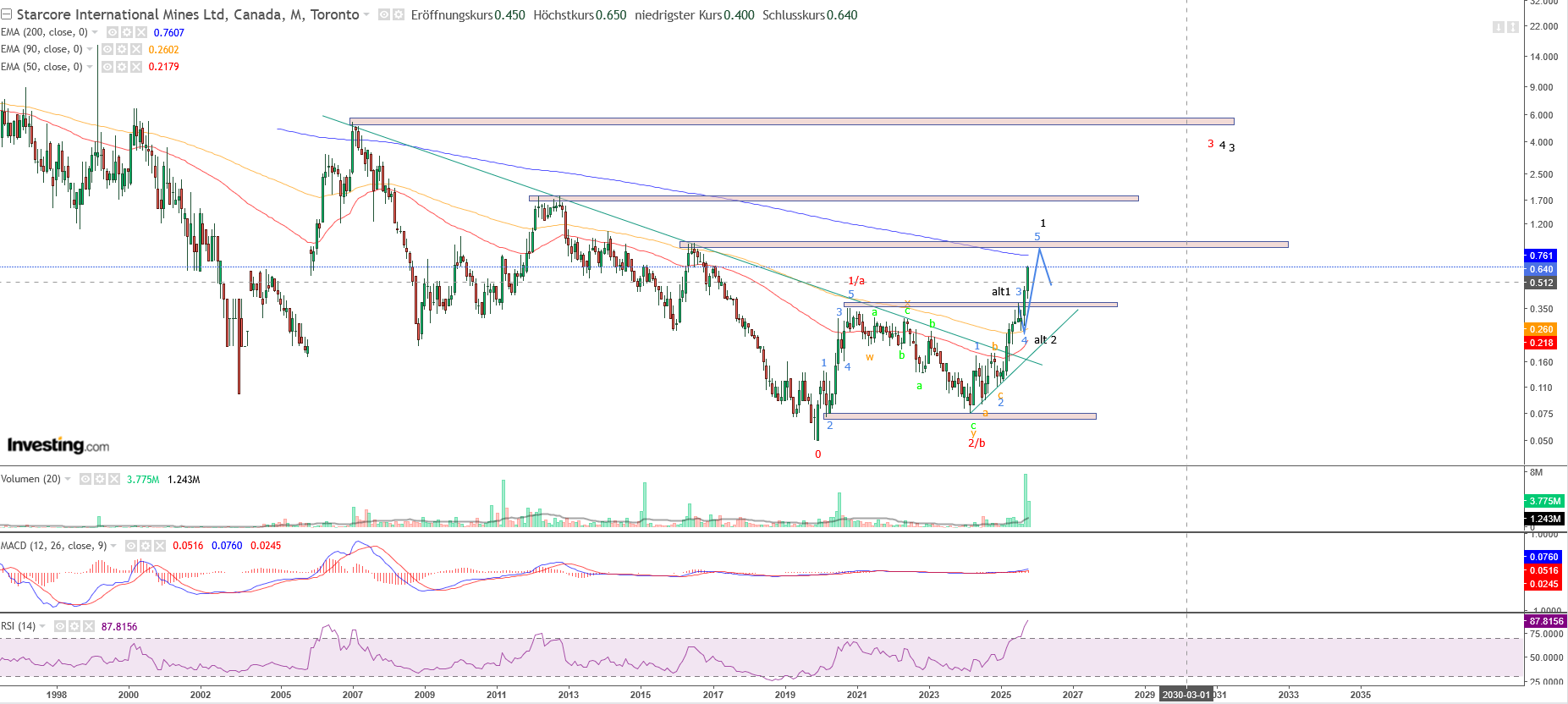This screenshot has width=1568, height=704.
Task: Open settings gear for EMA 50 indicator
Action: coord(121,66)
